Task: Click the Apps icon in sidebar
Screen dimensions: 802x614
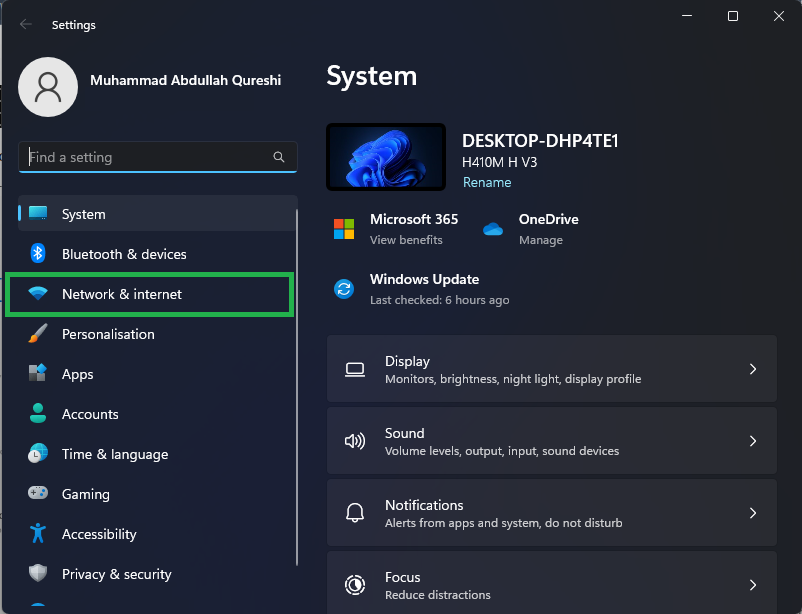Action: point(38,374)
